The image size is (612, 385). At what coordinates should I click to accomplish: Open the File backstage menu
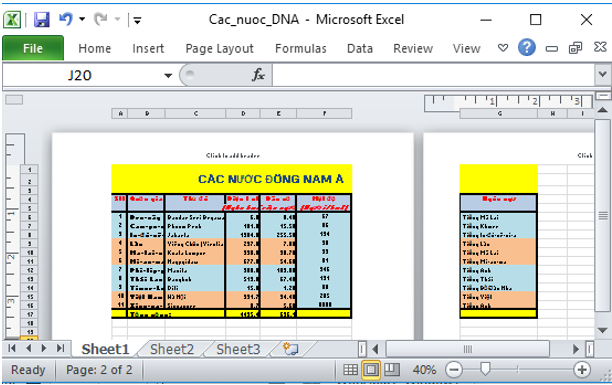click(x=33, y=48)
